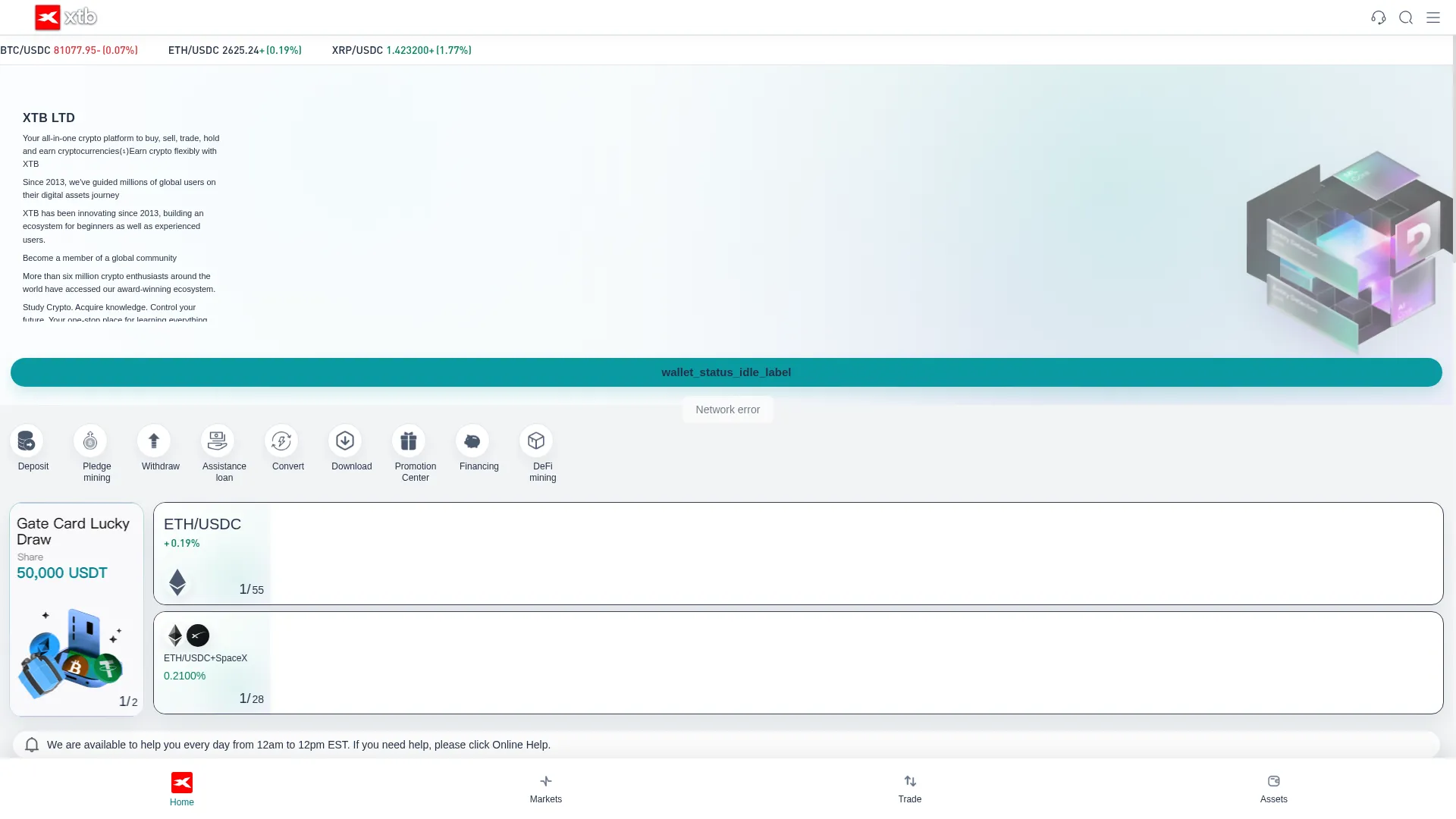Click the Ethereum logo in ETH/USDC card
This screenshot has width=1456, height=819.
point(177,582)
